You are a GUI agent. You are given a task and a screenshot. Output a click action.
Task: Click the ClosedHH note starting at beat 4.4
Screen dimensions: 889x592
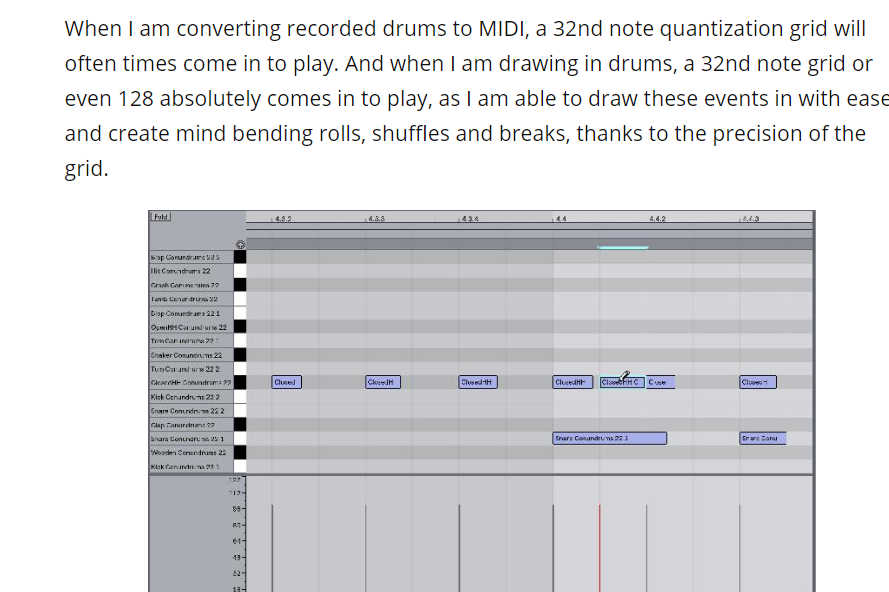(573, 382)
